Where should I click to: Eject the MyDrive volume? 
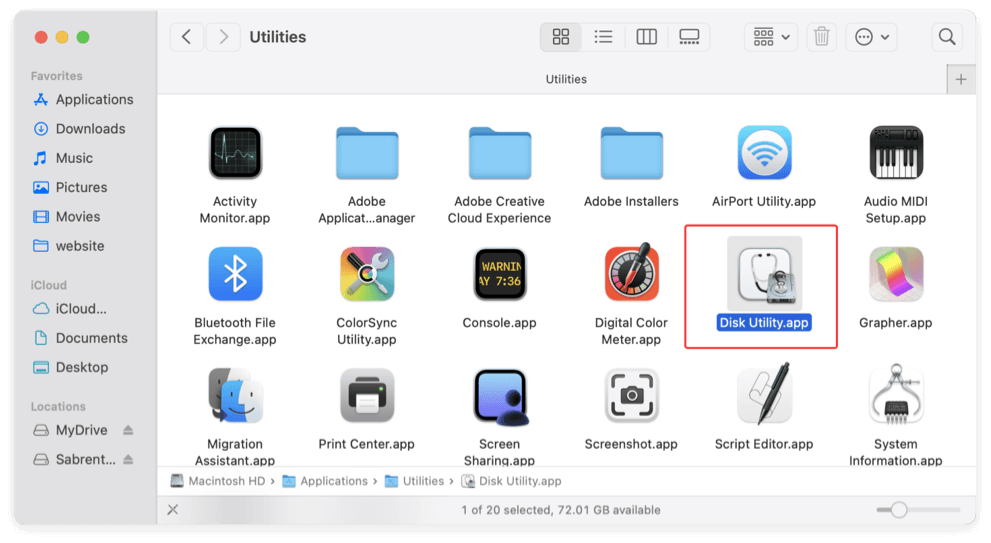[128, 430]
